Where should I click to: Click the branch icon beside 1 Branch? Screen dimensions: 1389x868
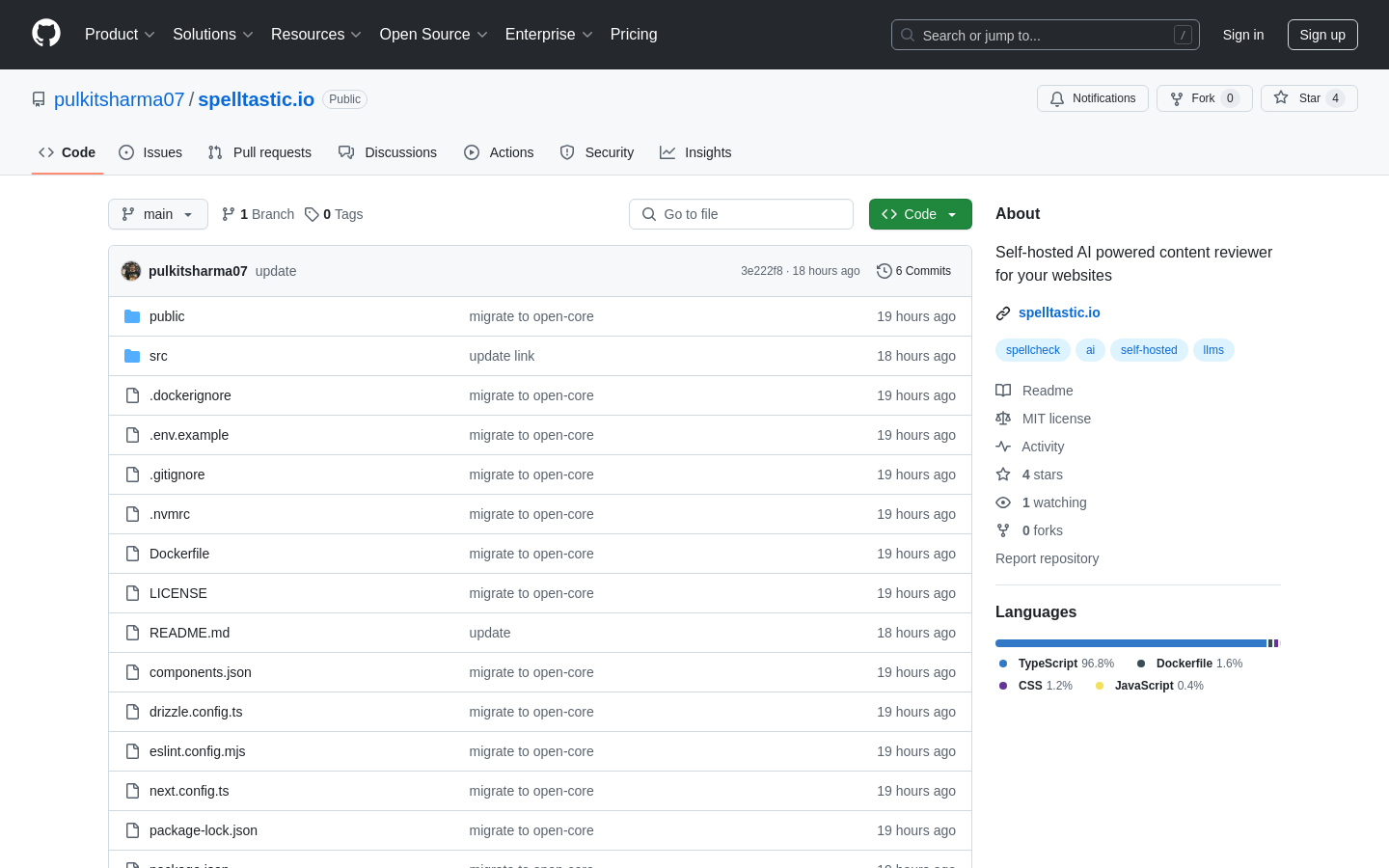[229, 214]
